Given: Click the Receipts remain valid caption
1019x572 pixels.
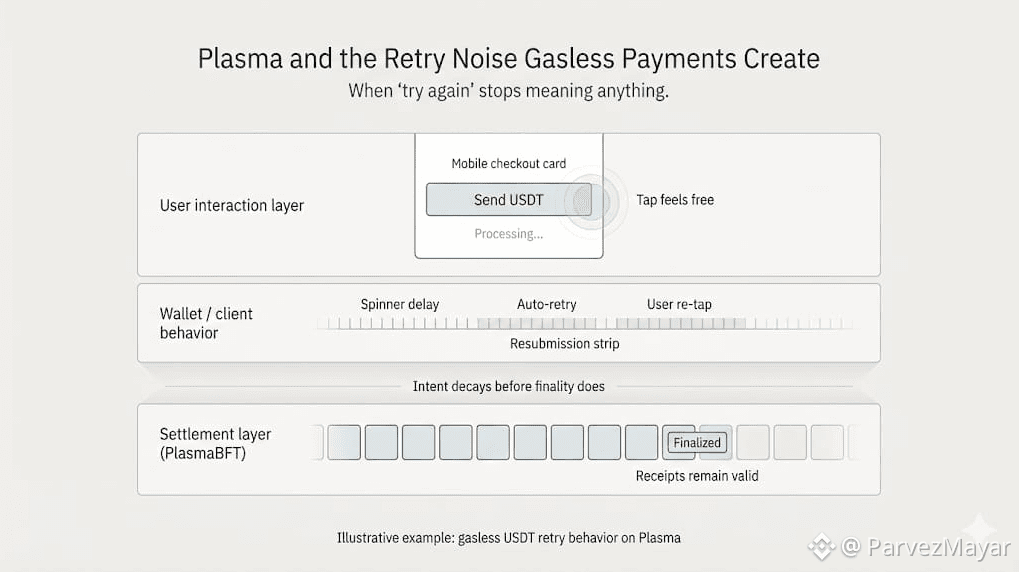Looking at the screenshot, I should [697, 476].
